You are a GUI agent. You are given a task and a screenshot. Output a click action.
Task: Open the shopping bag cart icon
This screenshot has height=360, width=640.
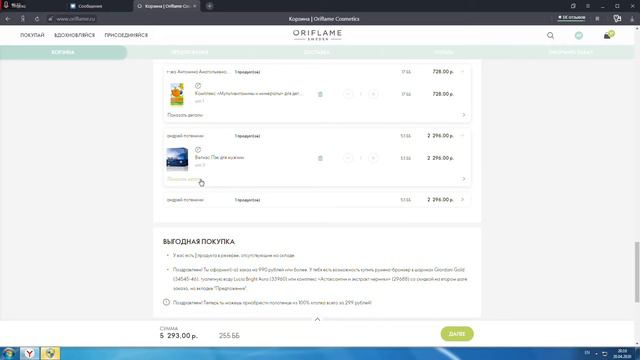point(608,35)
